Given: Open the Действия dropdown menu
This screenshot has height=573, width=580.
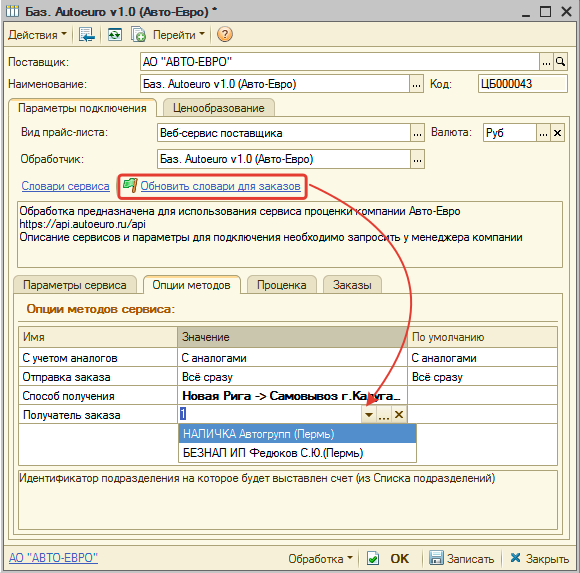Looking at the screenshot, I should point(37,35).
